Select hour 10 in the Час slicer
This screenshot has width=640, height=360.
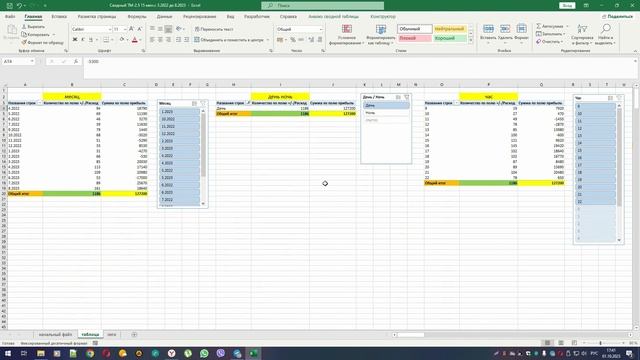click(596, 113)
